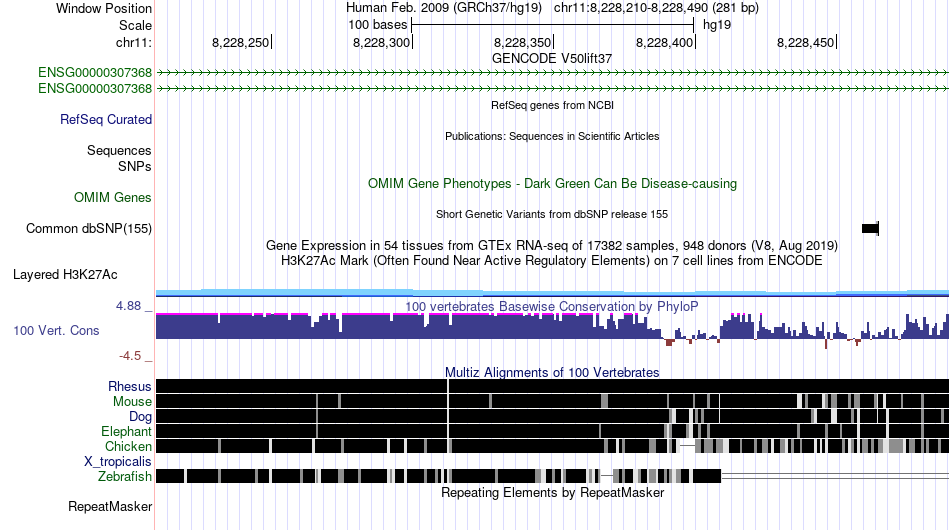
Task: Click the Publications: Sequences in Scientific Articles title
Action: [x=552, y=136]
